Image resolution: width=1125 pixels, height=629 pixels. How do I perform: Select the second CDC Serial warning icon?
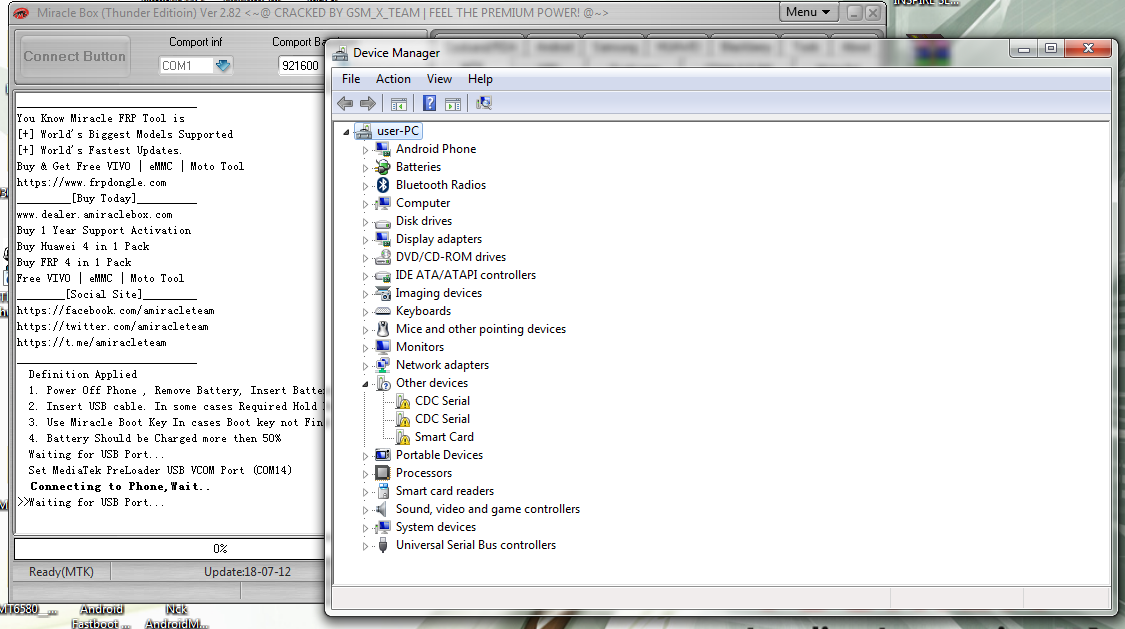pyautogui.click(x=403, y=419)
